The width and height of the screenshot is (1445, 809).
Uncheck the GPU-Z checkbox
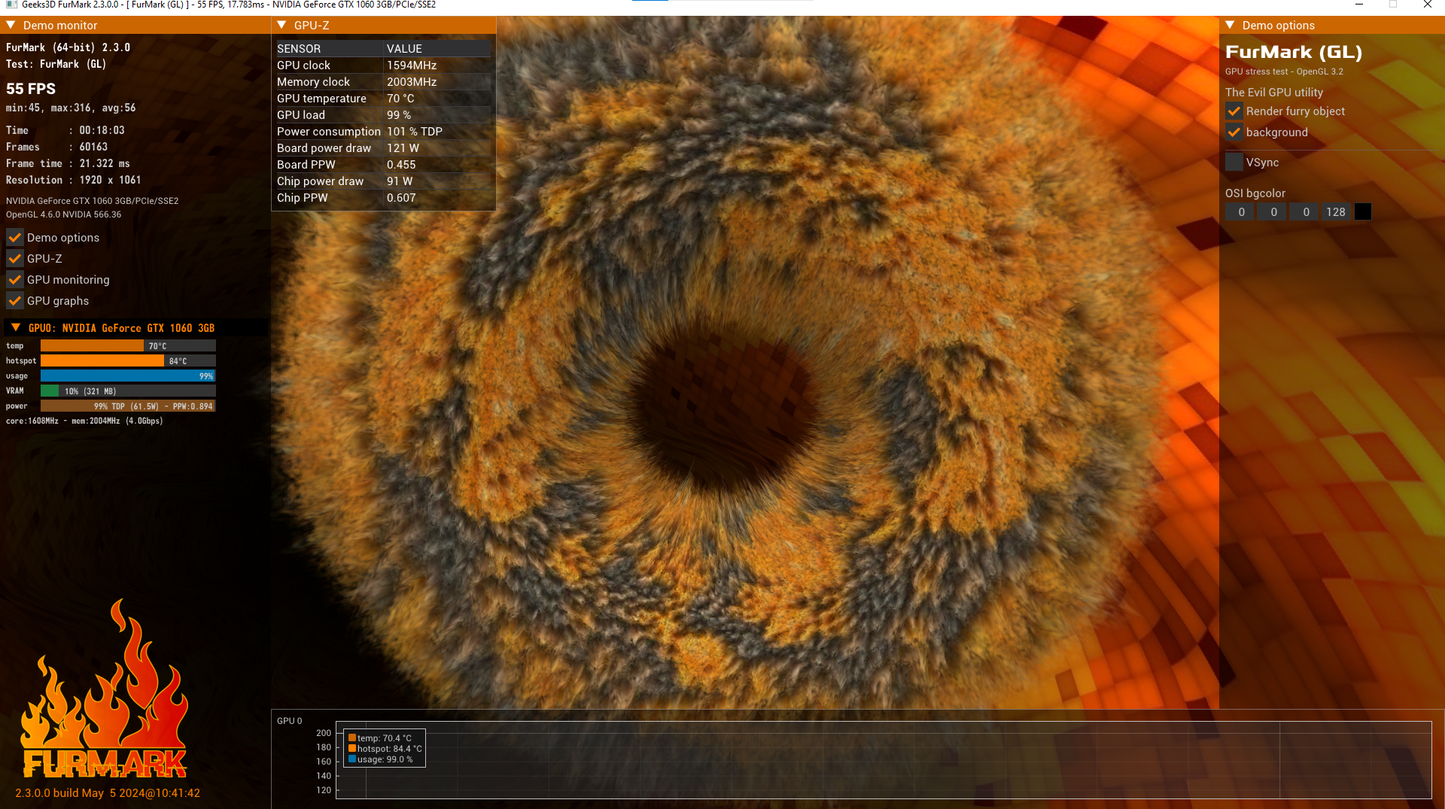[x=15, y=259]
